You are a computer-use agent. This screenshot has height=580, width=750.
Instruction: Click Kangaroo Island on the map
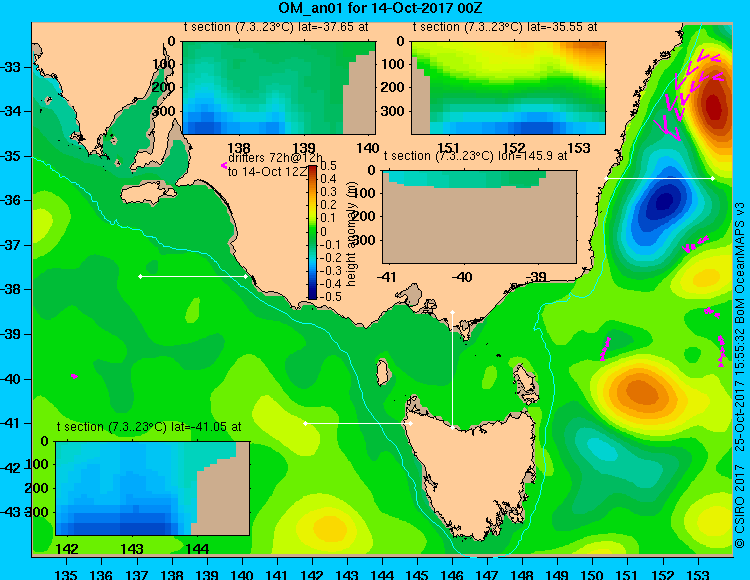pyautogui.click(x=148, y=194)
